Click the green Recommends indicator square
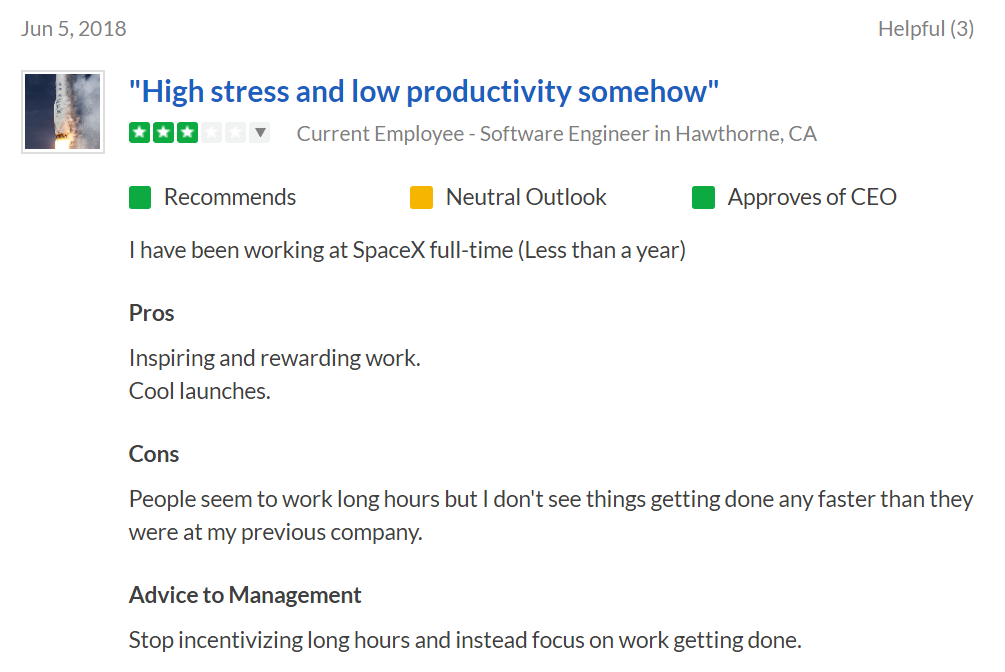The height and width of the screenshot is (672, 1005). click(x=140, y=197)
